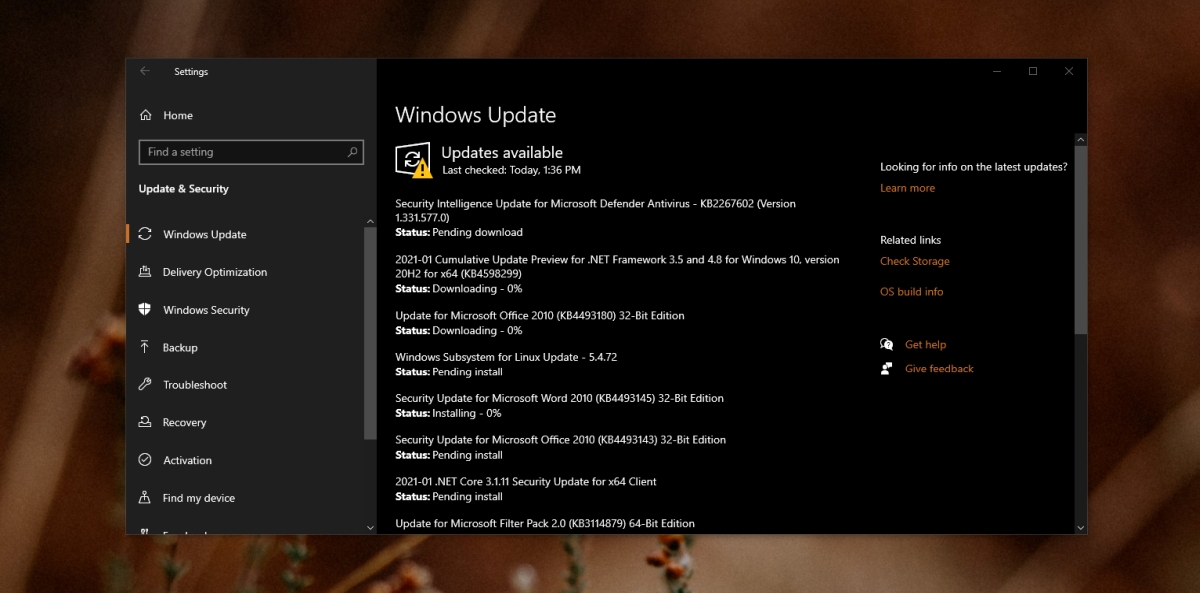Click the Home house icon
Screen dimensions: 1200x593
tap(146, 115)
